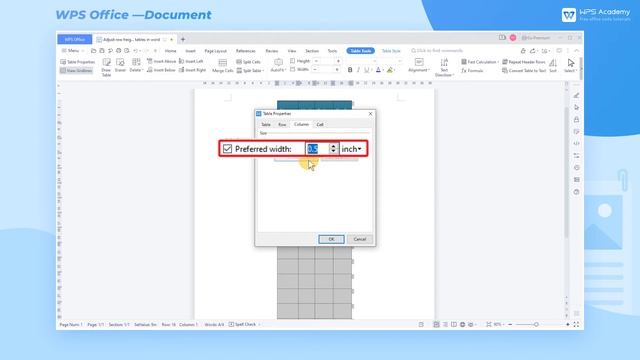This screenshot has width=640, height=360.
Task: Switch to Cell tab in Table Properties
Action: coord(320,124)
